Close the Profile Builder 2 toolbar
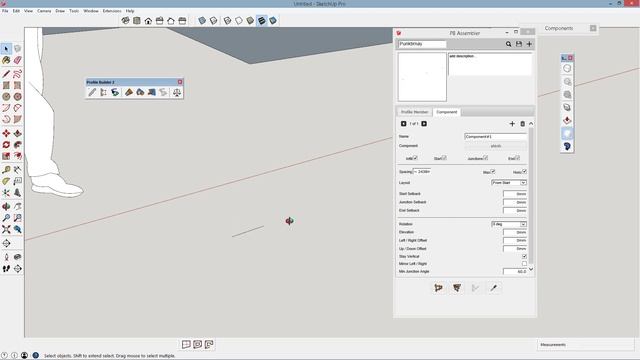The width and height of the screenshot is (640, 360). click(x=180, y=82)
